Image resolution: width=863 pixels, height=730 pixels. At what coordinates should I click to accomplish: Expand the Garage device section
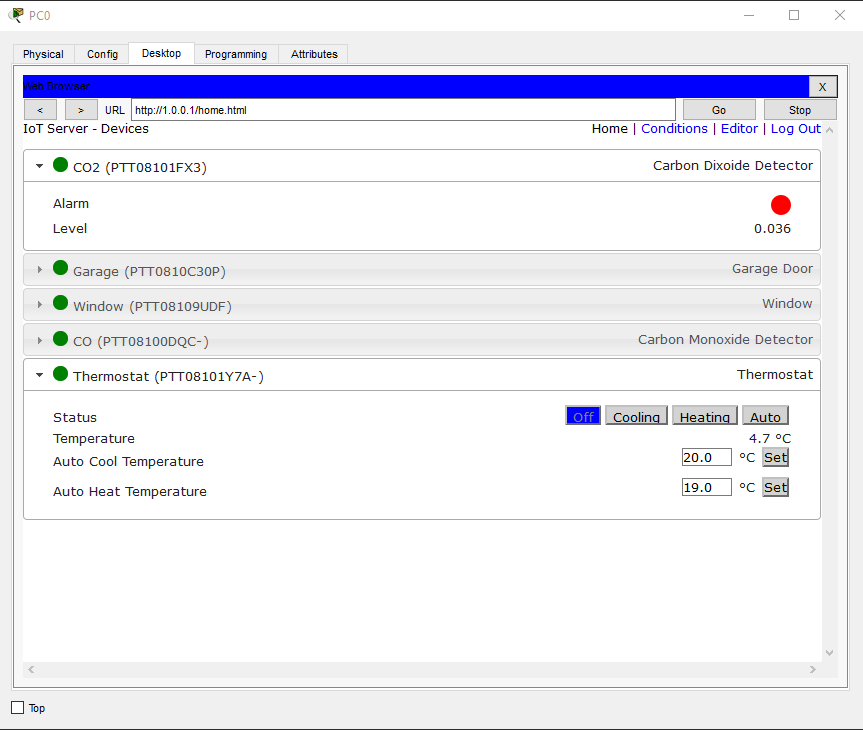(x=38, y=268)
